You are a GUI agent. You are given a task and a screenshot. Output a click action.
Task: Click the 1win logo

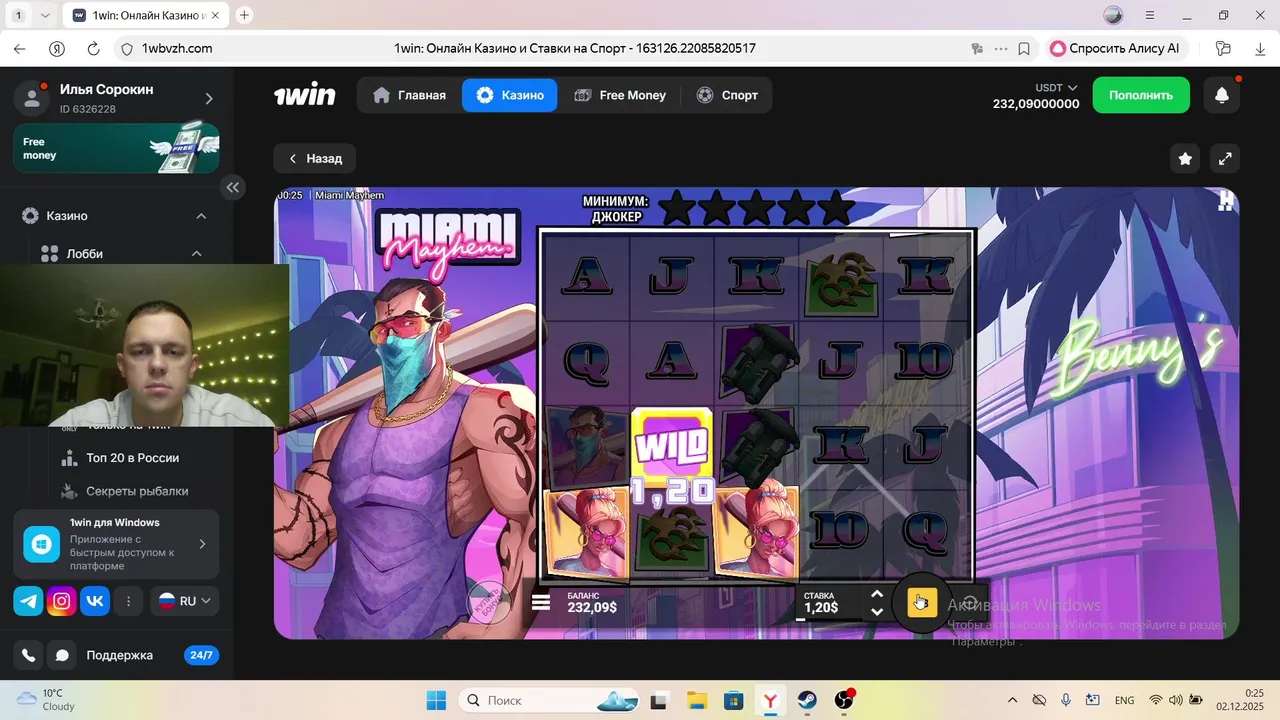305,95
